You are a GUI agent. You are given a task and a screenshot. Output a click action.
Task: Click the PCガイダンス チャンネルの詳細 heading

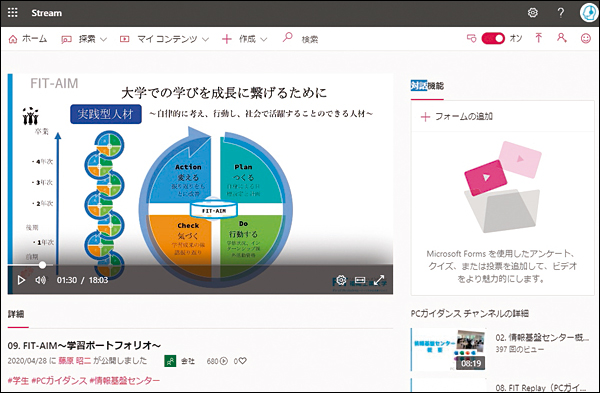470,314
